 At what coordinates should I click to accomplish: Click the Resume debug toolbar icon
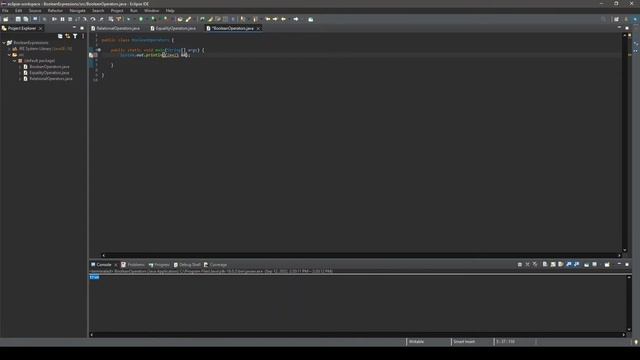tap(54, 19)
